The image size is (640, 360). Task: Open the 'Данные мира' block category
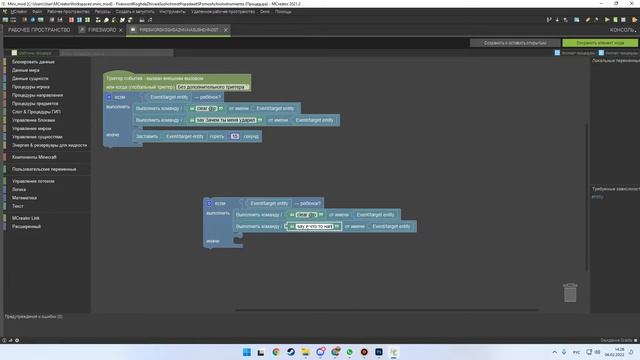(x=26, y=70)
